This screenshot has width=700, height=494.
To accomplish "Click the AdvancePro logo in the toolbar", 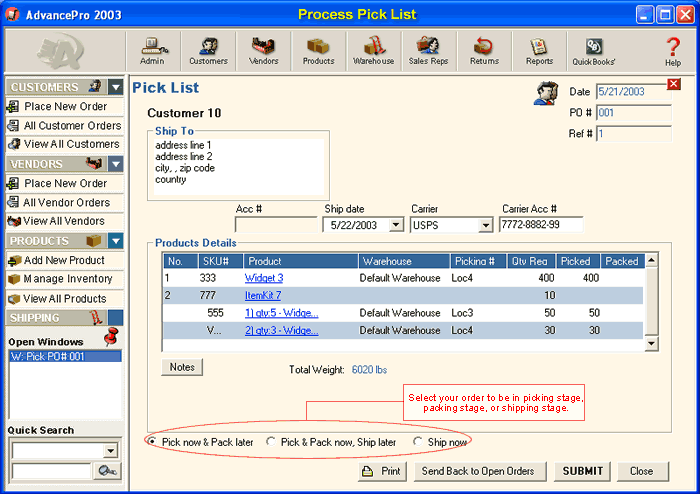I will point(61,51).
